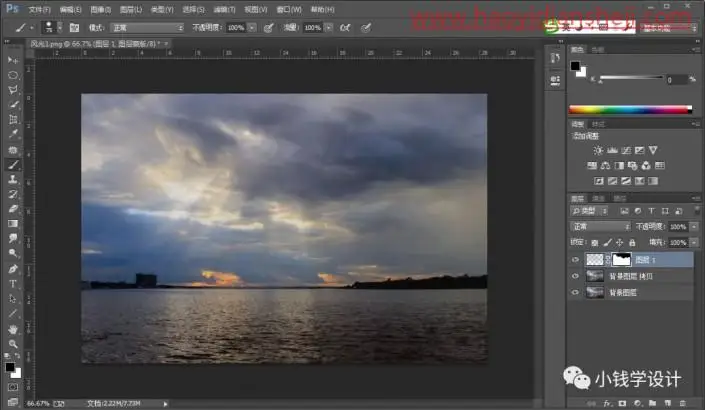This screenshot has width=705, height=410.
Task: Pick a color from the spectrum ramp
Action: coord(630,110)
